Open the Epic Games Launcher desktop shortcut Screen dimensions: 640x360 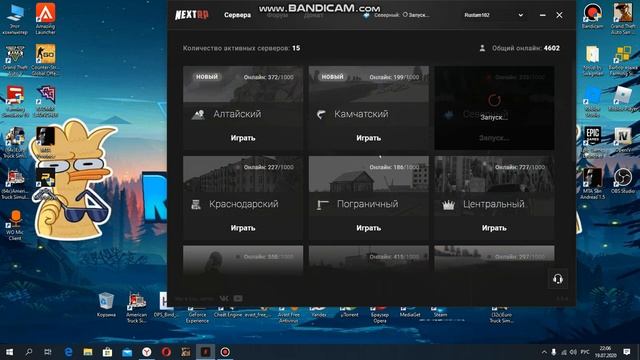(x=592, y=143)
